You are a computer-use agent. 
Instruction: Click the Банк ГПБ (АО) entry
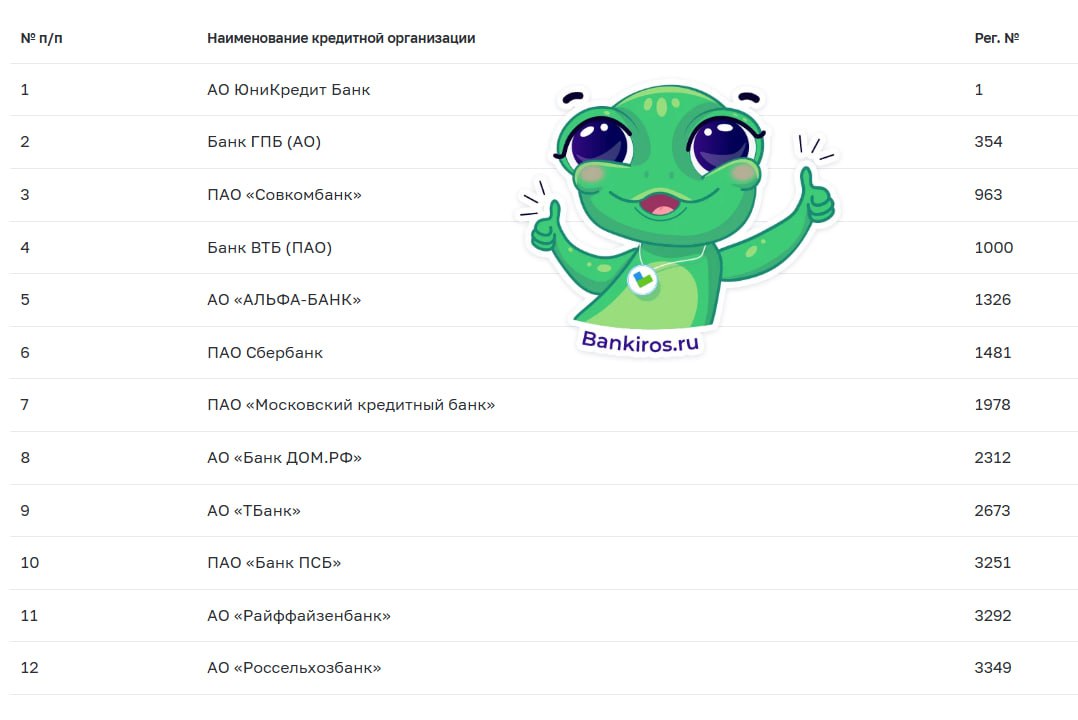[264, 142]
